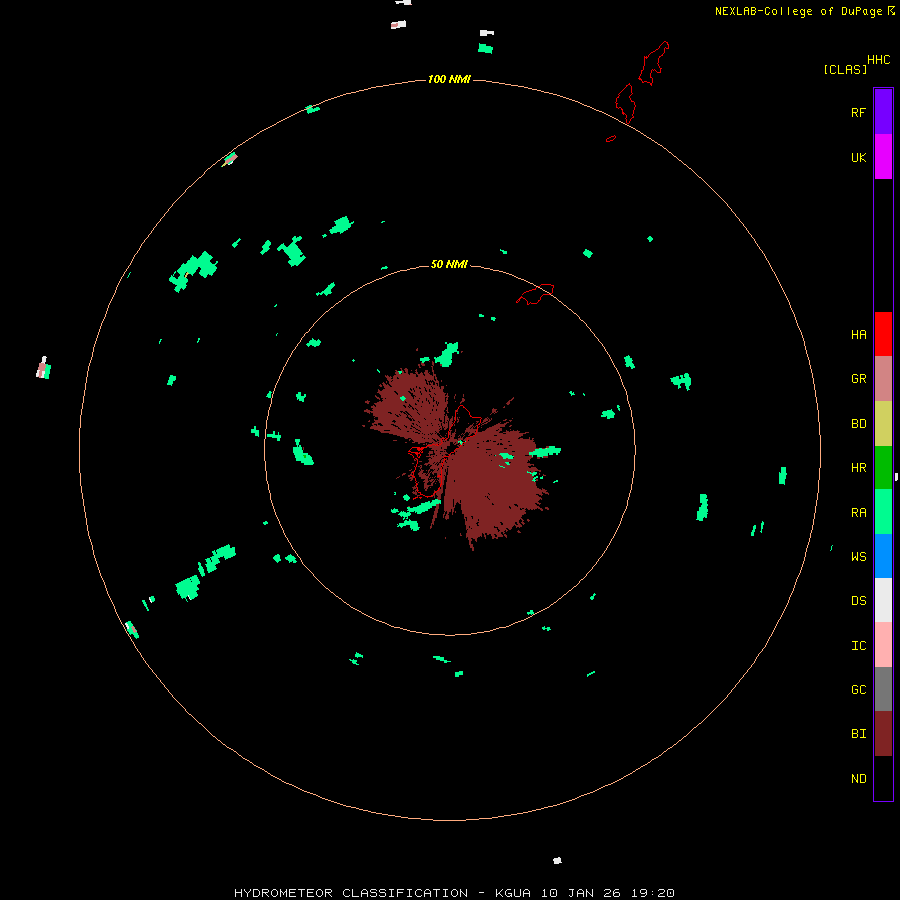This screenshot has width=900, height=900.
Task: Click the UK magenta legend swatch
Action: 883,157
